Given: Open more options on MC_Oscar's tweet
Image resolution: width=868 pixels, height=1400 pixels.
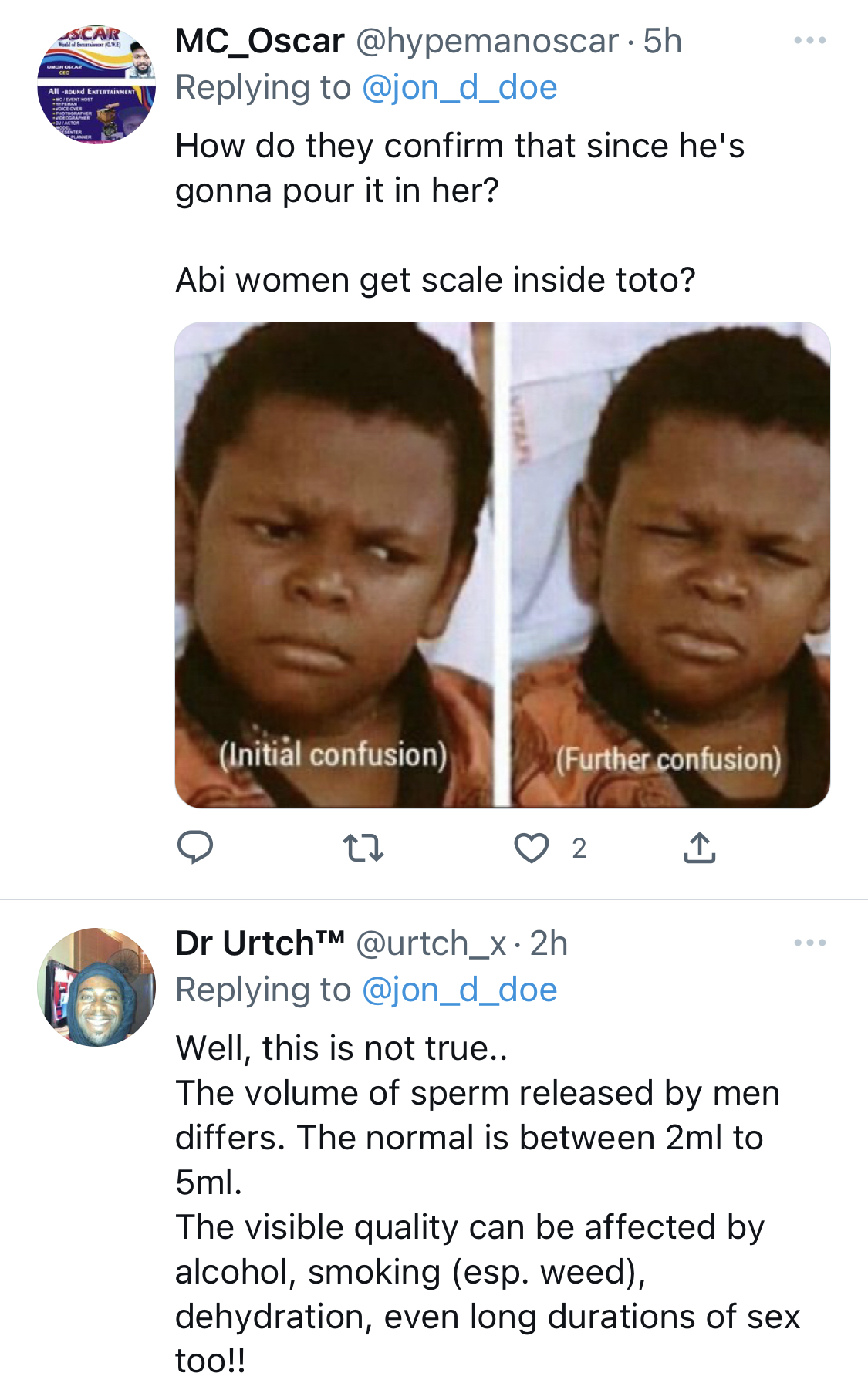Looking at the screenshot, I should coord(810,40).
